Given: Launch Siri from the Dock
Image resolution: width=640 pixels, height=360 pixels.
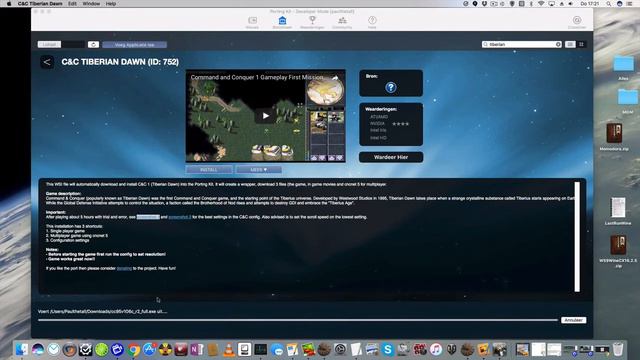Looking at the screenshot, I should (x=38, y=349).
